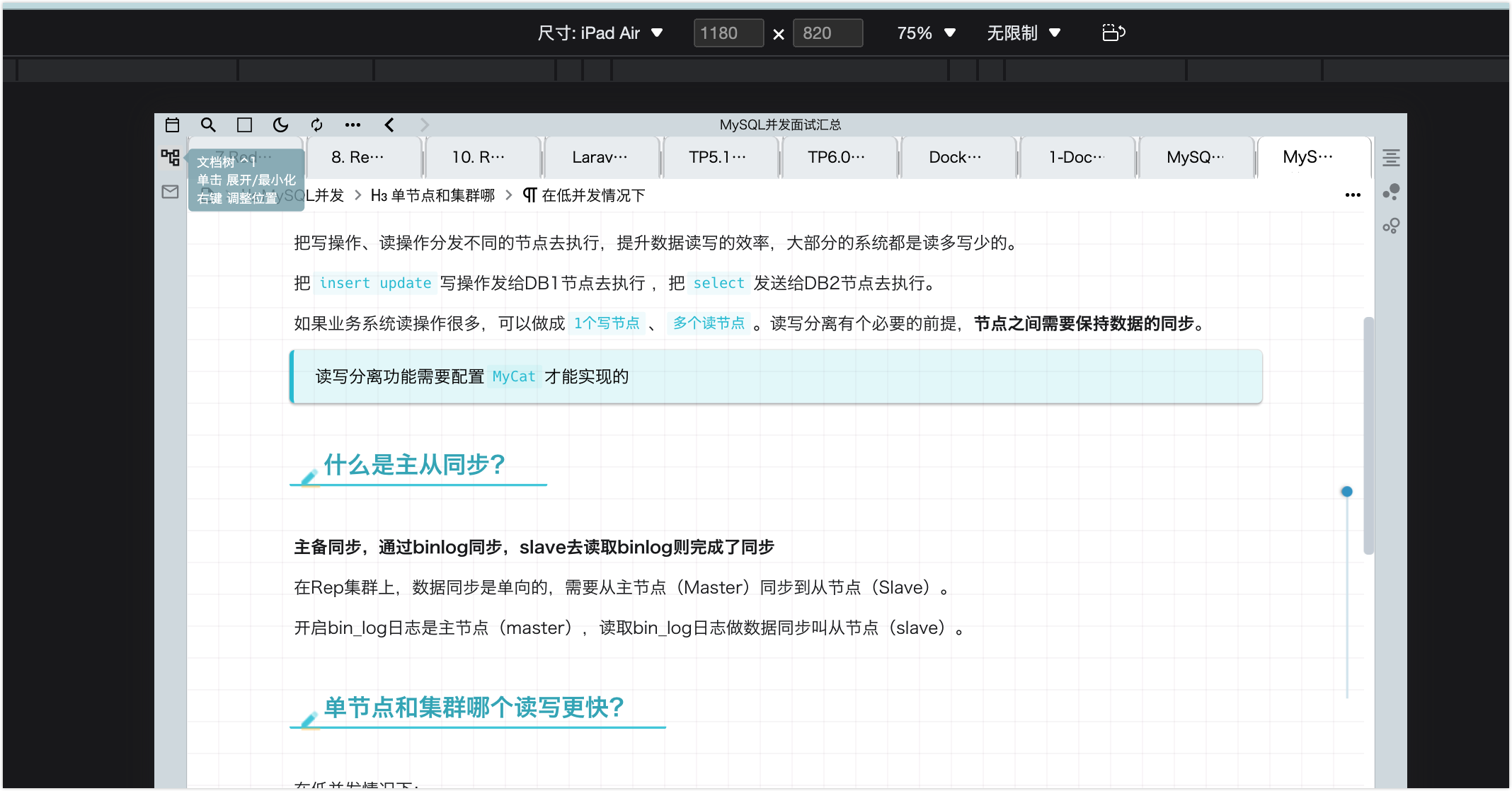Toggle the document tree panel icon
The image size is (1512, 791).
pos(170,157)
